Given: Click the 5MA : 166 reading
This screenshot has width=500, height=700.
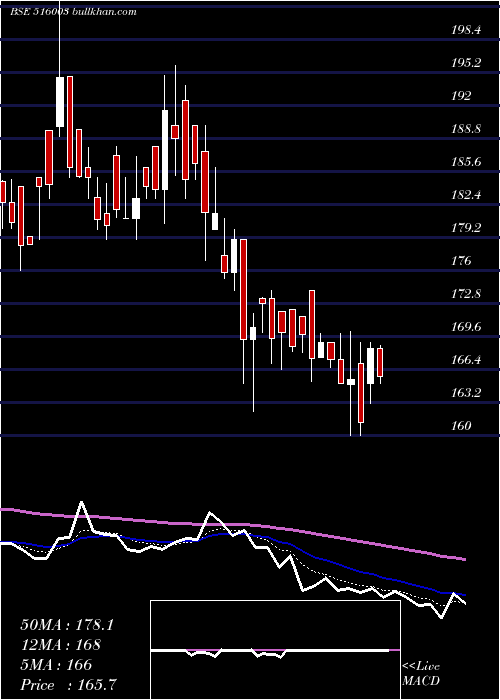Looking at the screenshot, I should coord(56,665).
